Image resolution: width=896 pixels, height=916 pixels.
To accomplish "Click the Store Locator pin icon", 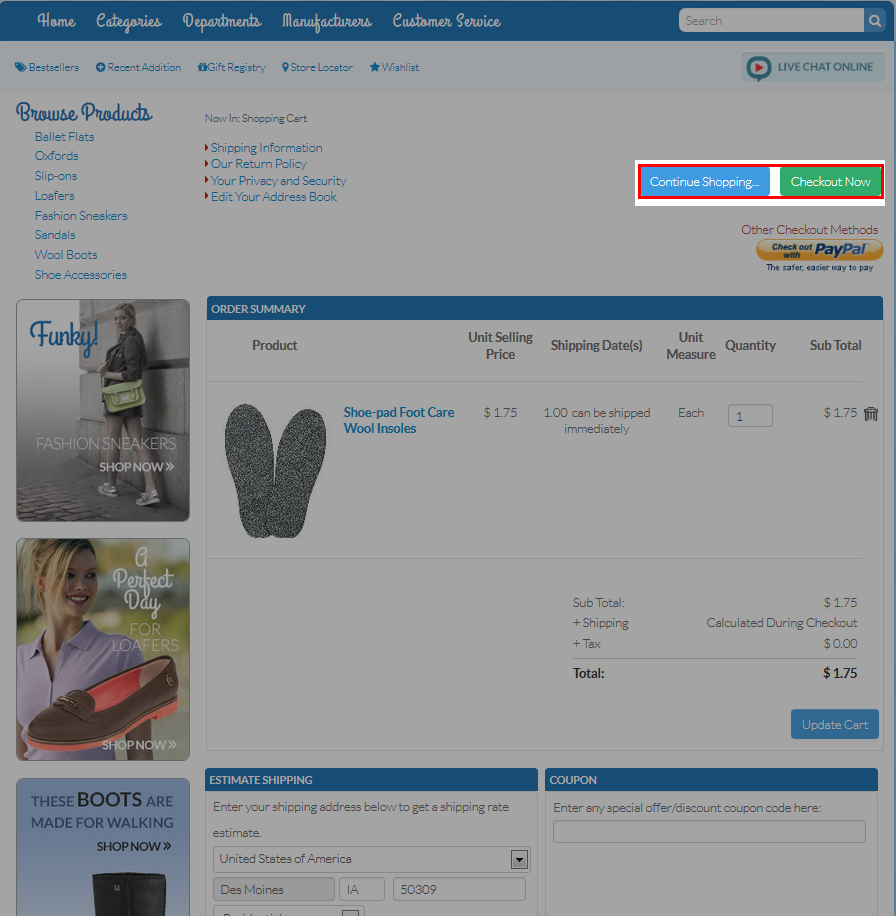I will pos(285,68).
